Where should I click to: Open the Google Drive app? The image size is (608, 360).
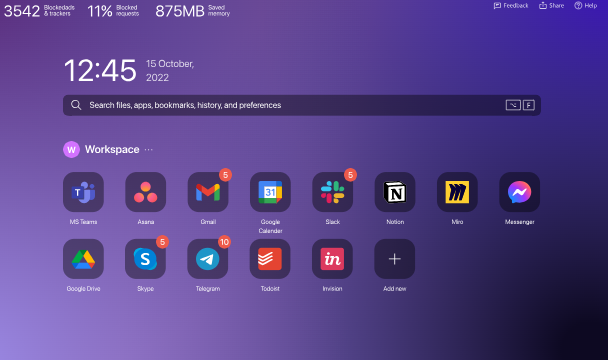[x=83, y=259]
